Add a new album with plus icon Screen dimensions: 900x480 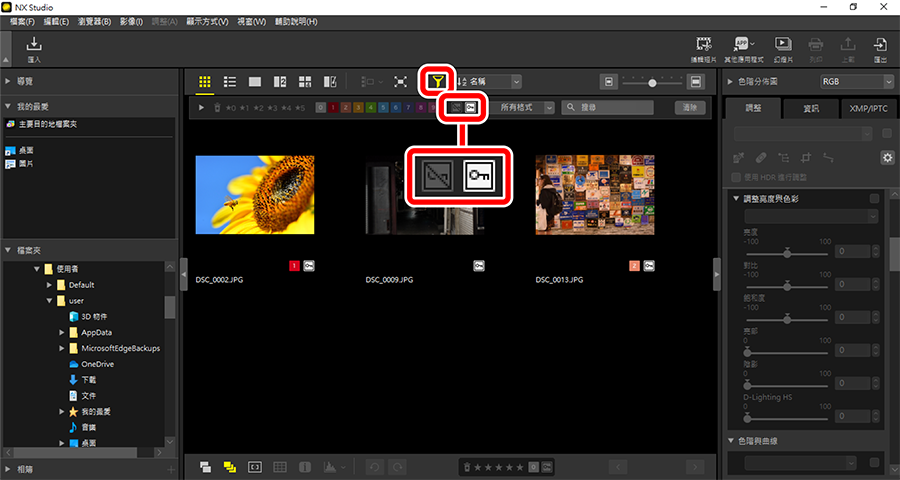click(x=170, y=469)
